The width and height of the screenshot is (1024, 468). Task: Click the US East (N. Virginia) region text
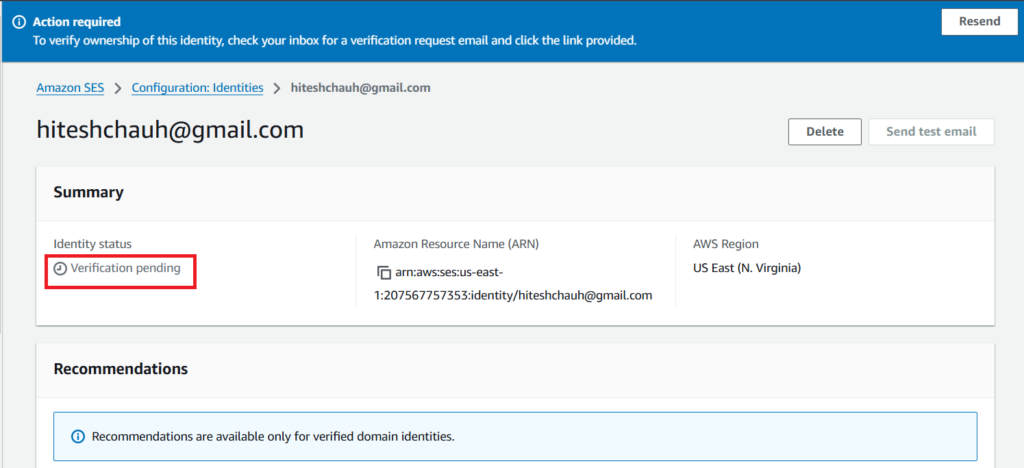(747, 268)
